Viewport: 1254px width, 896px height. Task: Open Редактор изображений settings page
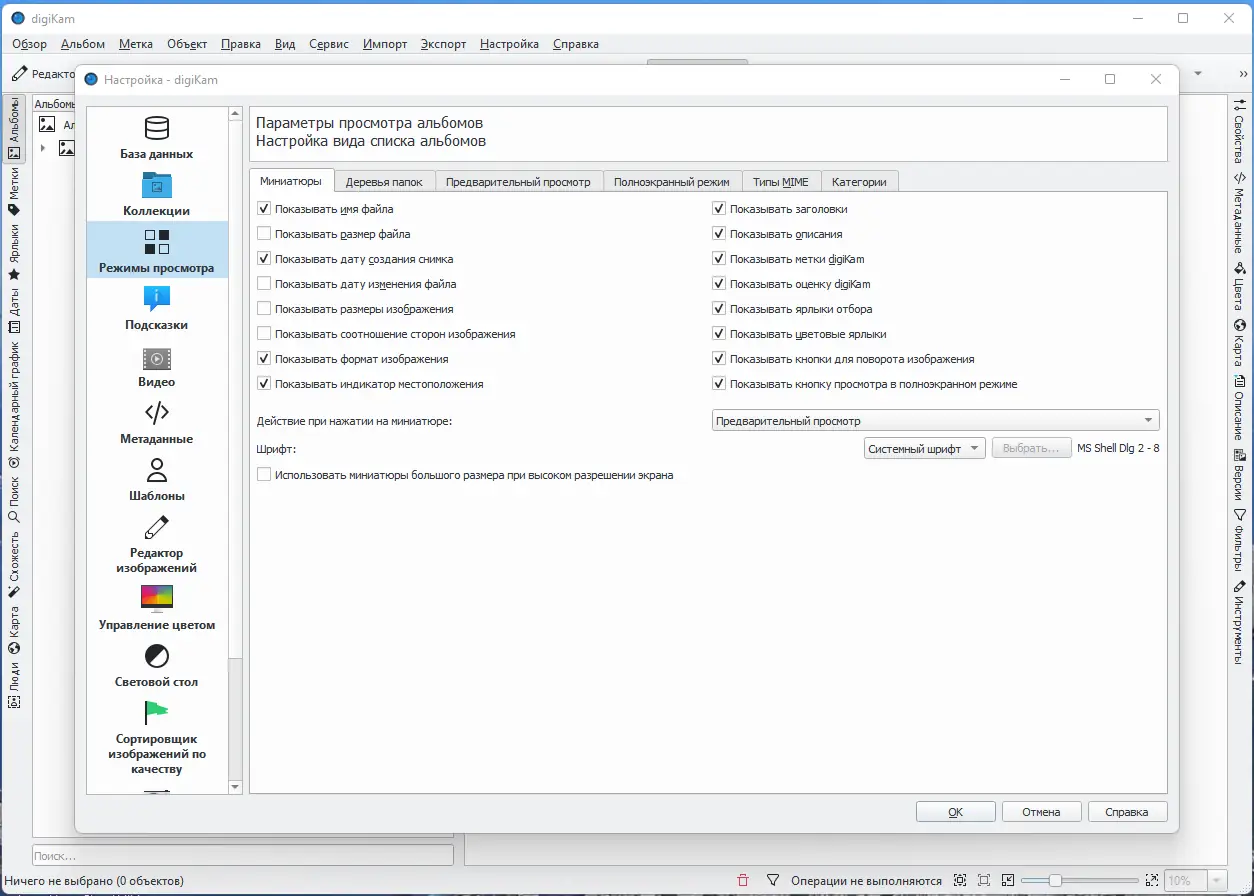click(x=157, y=543)
